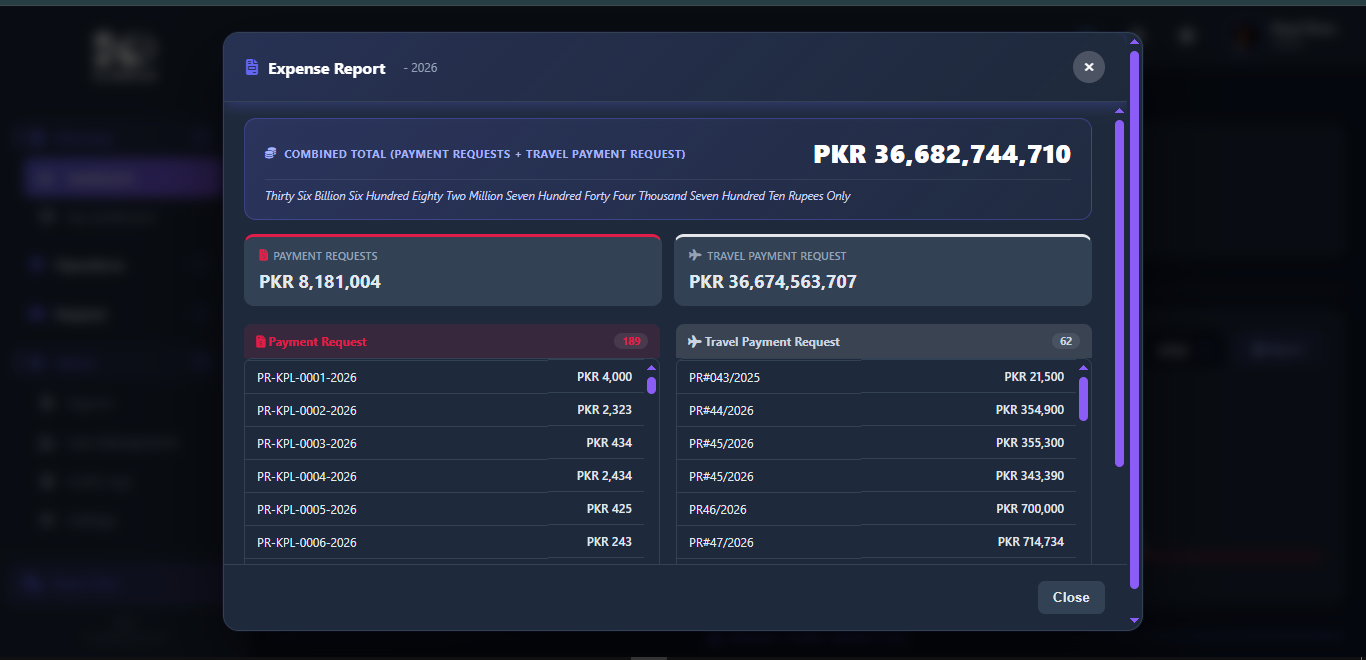Click the amount PKR 2,434
The height and width of the screenshot is (660, 1366).
[604, 476]
